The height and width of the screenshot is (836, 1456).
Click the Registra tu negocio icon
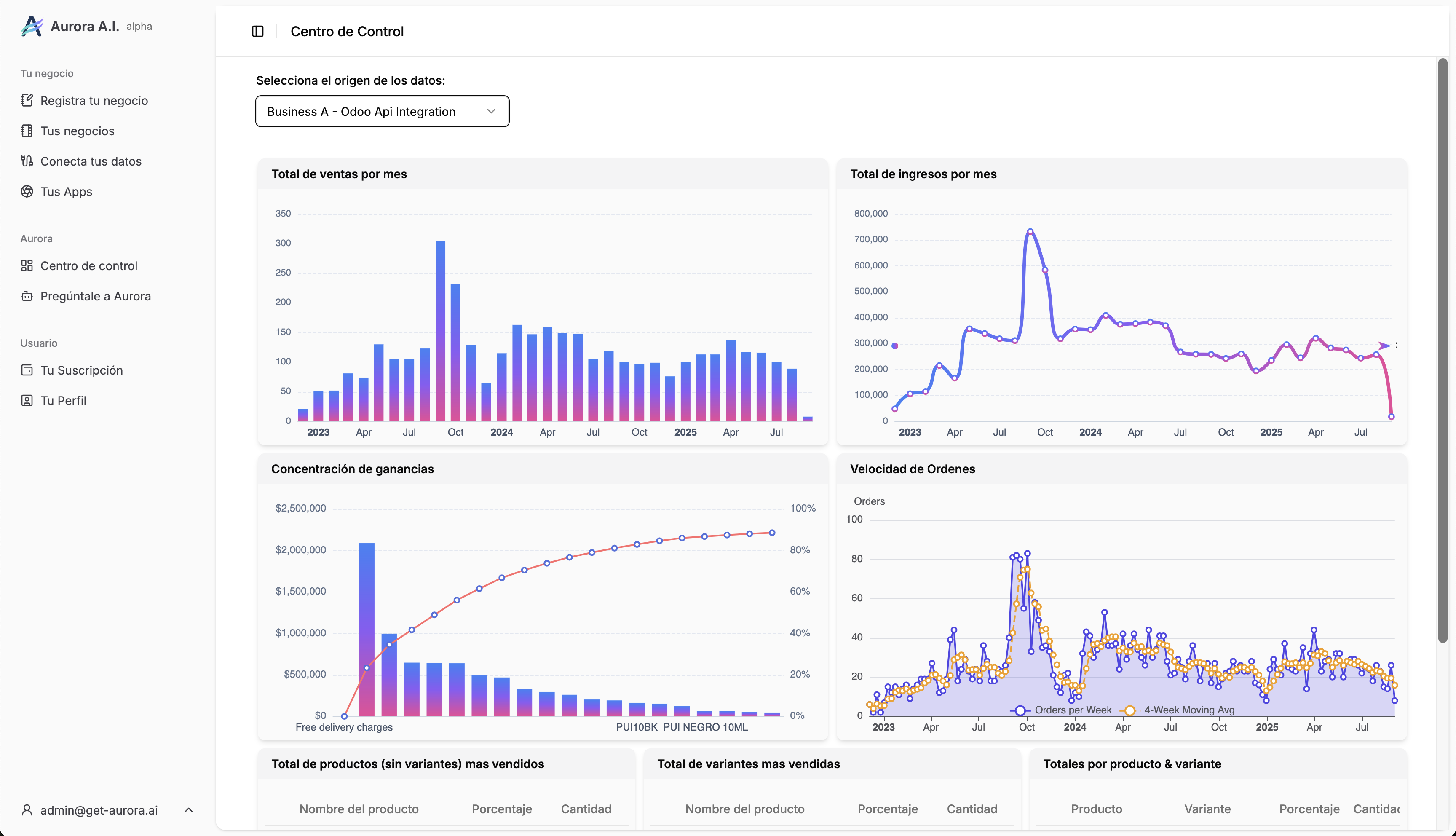click(27, 100)
